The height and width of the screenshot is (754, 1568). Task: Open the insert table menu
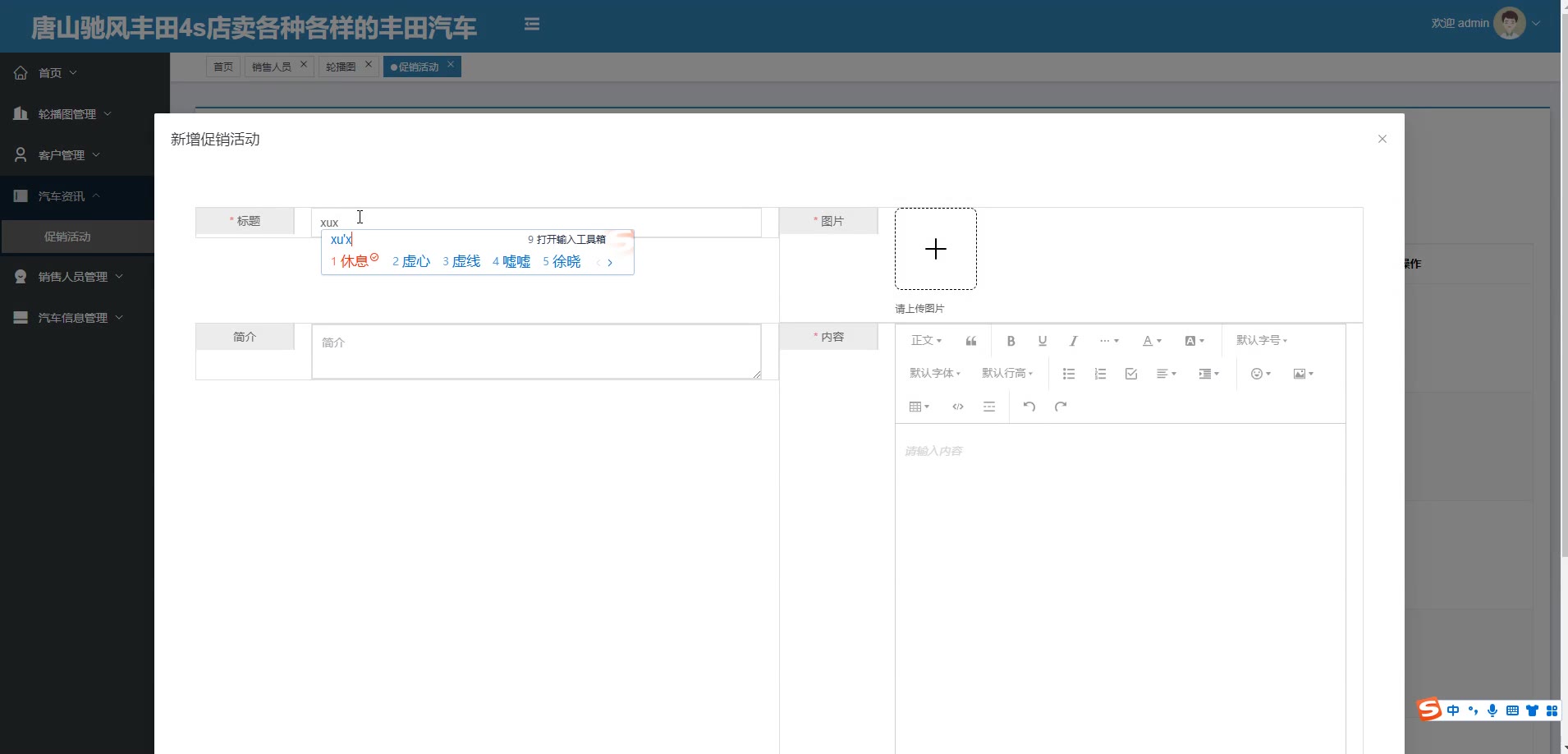click(x=919, y=407)
